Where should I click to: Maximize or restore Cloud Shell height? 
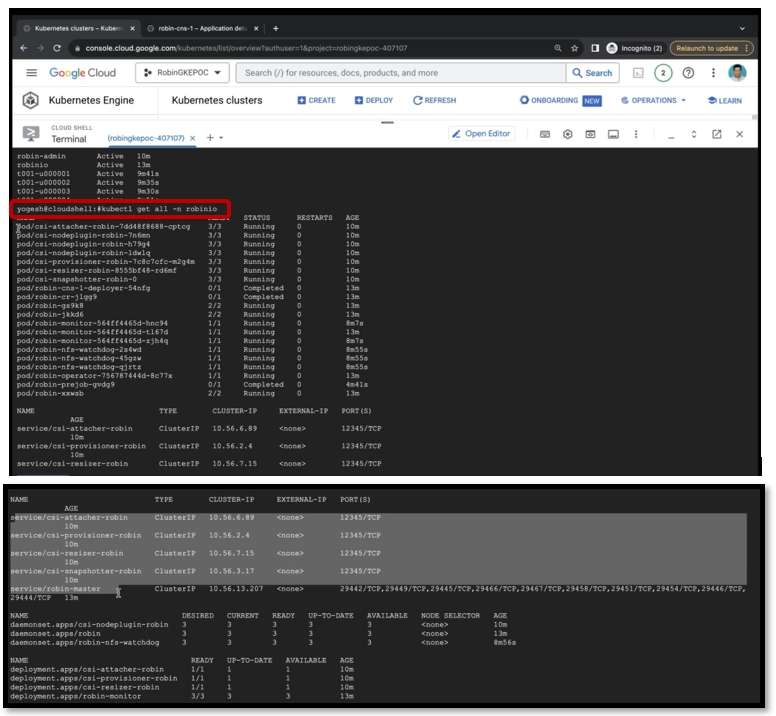[x=694, y=134]
